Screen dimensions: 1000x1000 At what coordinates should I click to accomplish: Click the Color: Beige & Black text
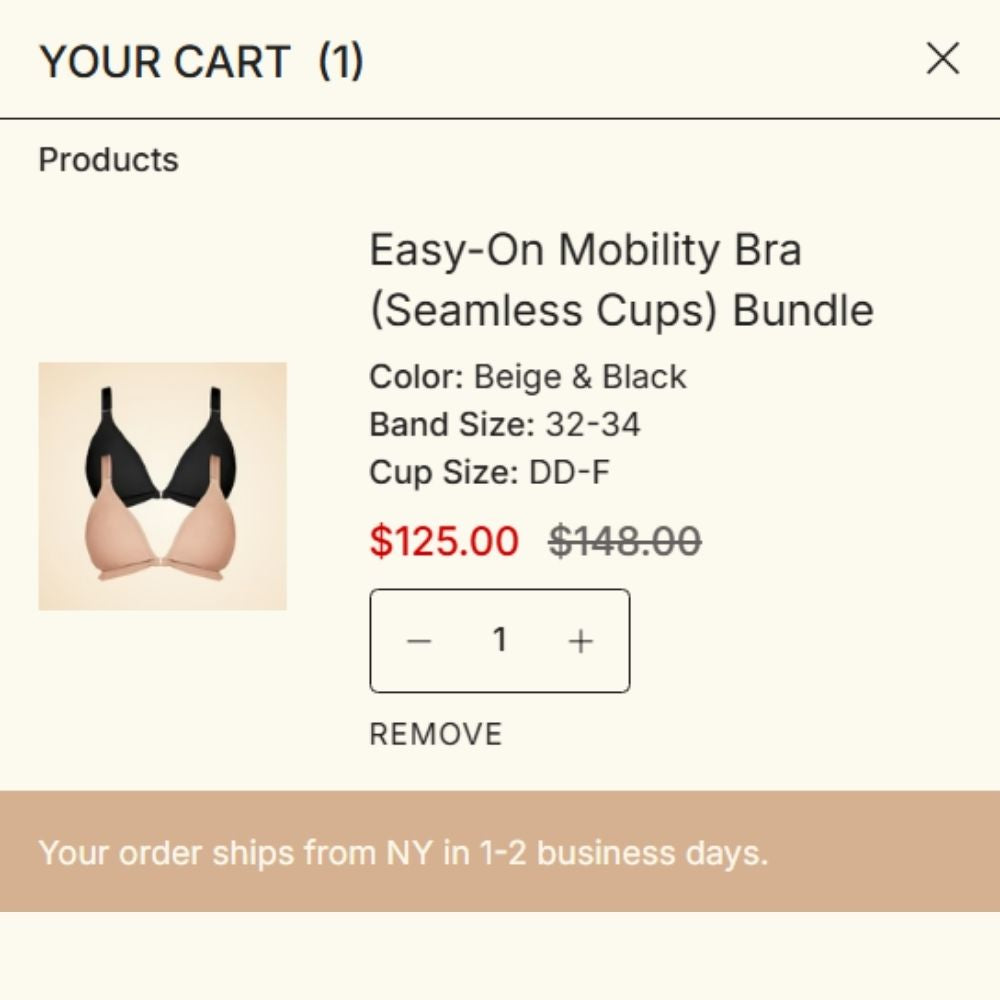tap(528, 377)
